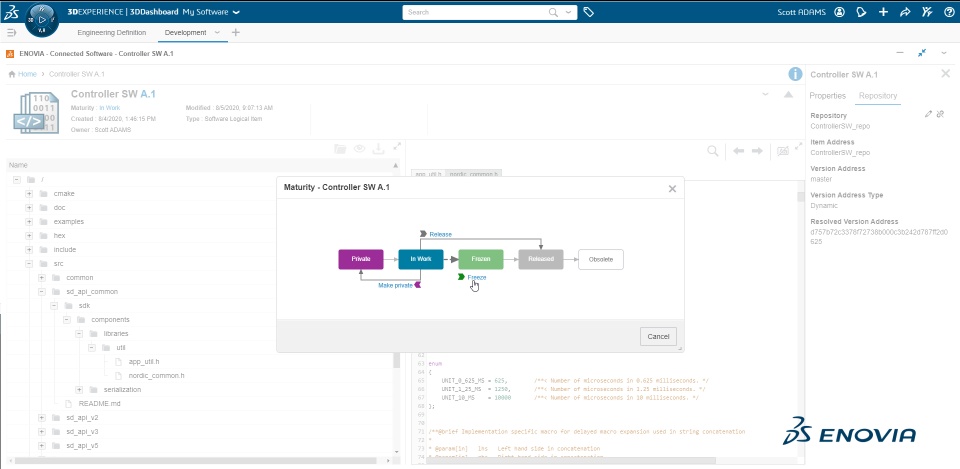Screen dimensions: 960x469
Task: Click the share arrow icon
Action: coord(905,12)
